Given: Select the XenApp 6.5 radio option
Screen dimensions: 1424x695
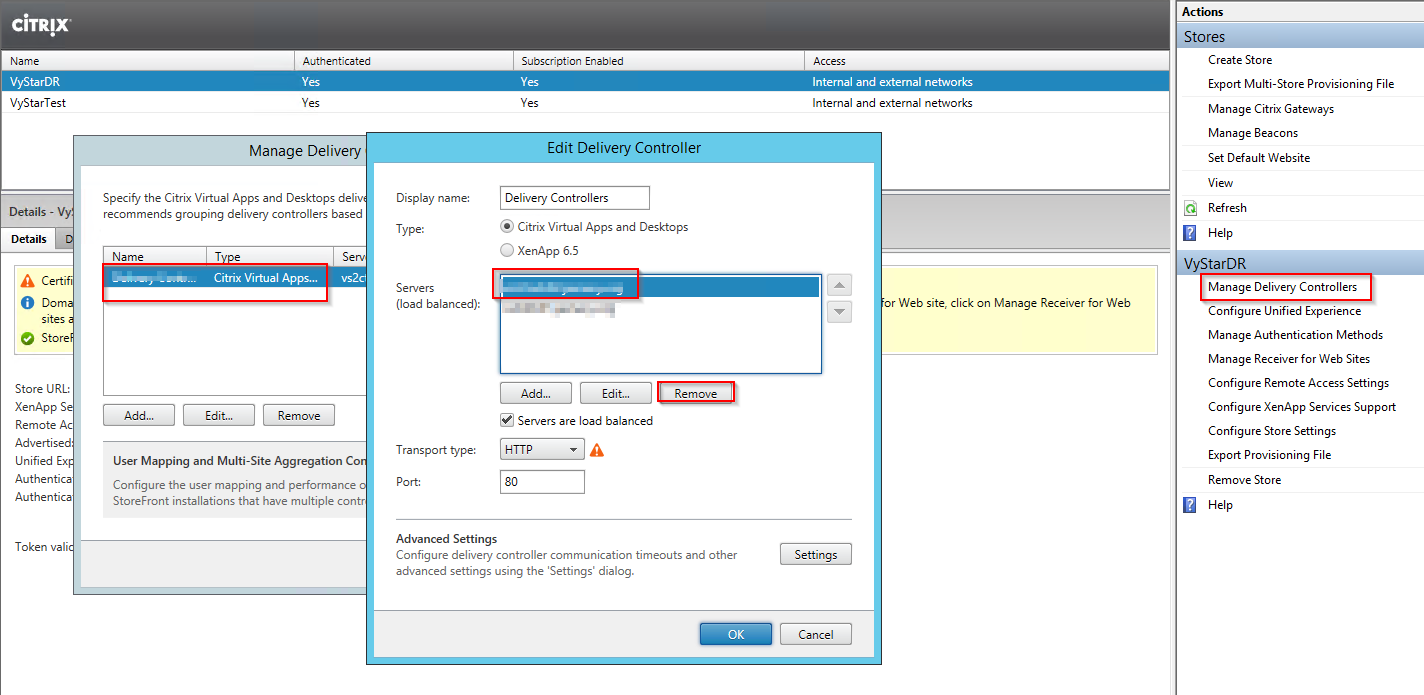Looking at the screenshot, I should tap(507, 251).
